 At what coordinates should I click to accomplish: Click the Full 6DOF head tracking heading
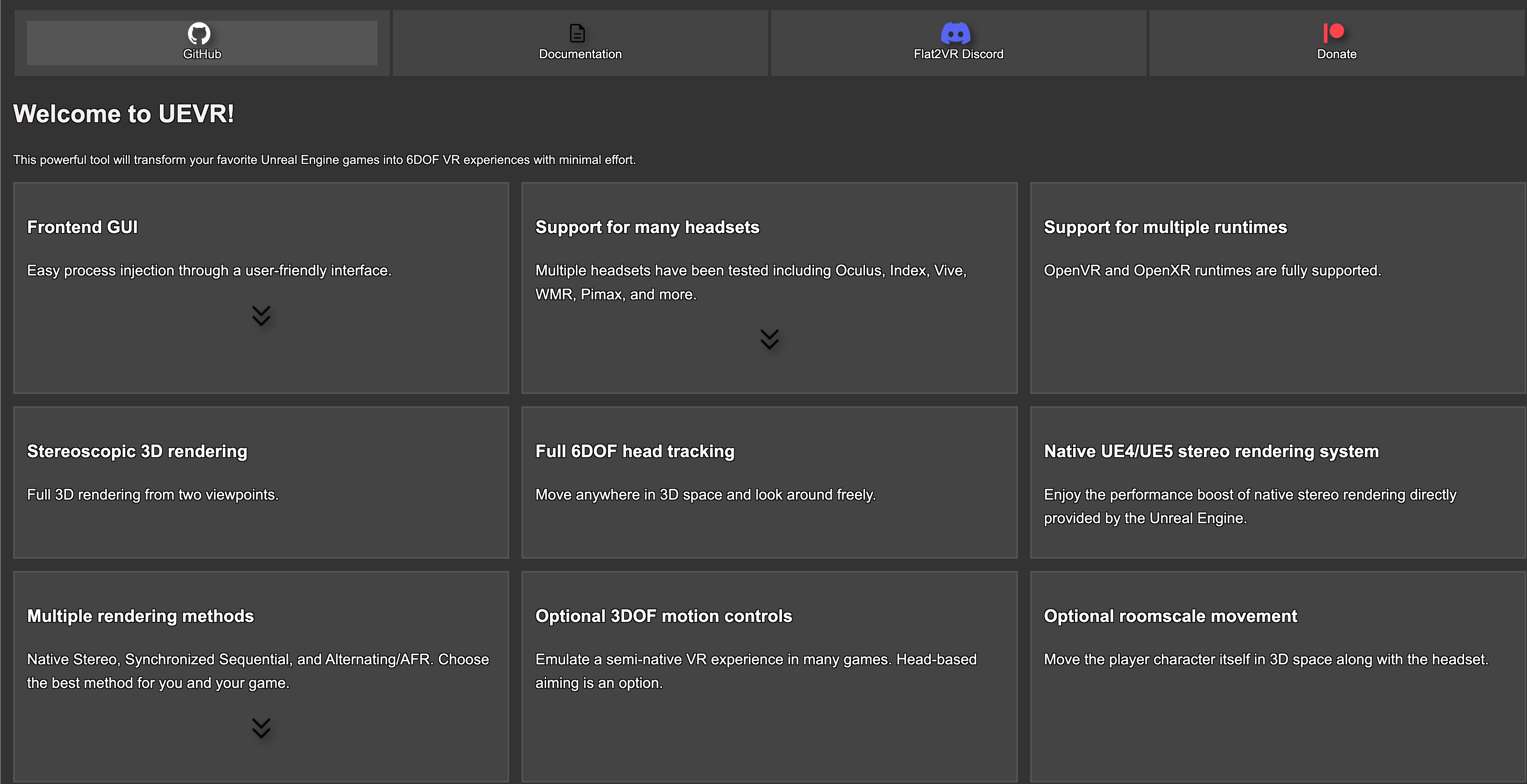point(634,451)
